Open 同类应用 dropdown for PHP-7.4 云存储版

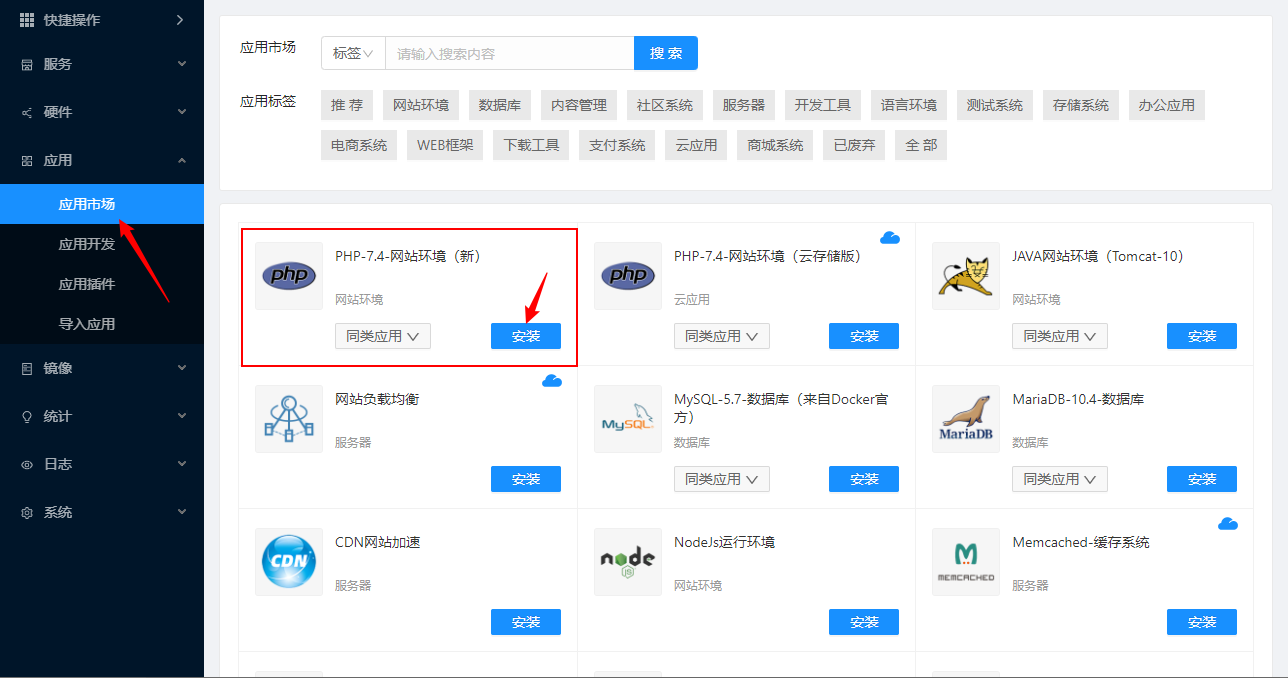pos(722,336)
